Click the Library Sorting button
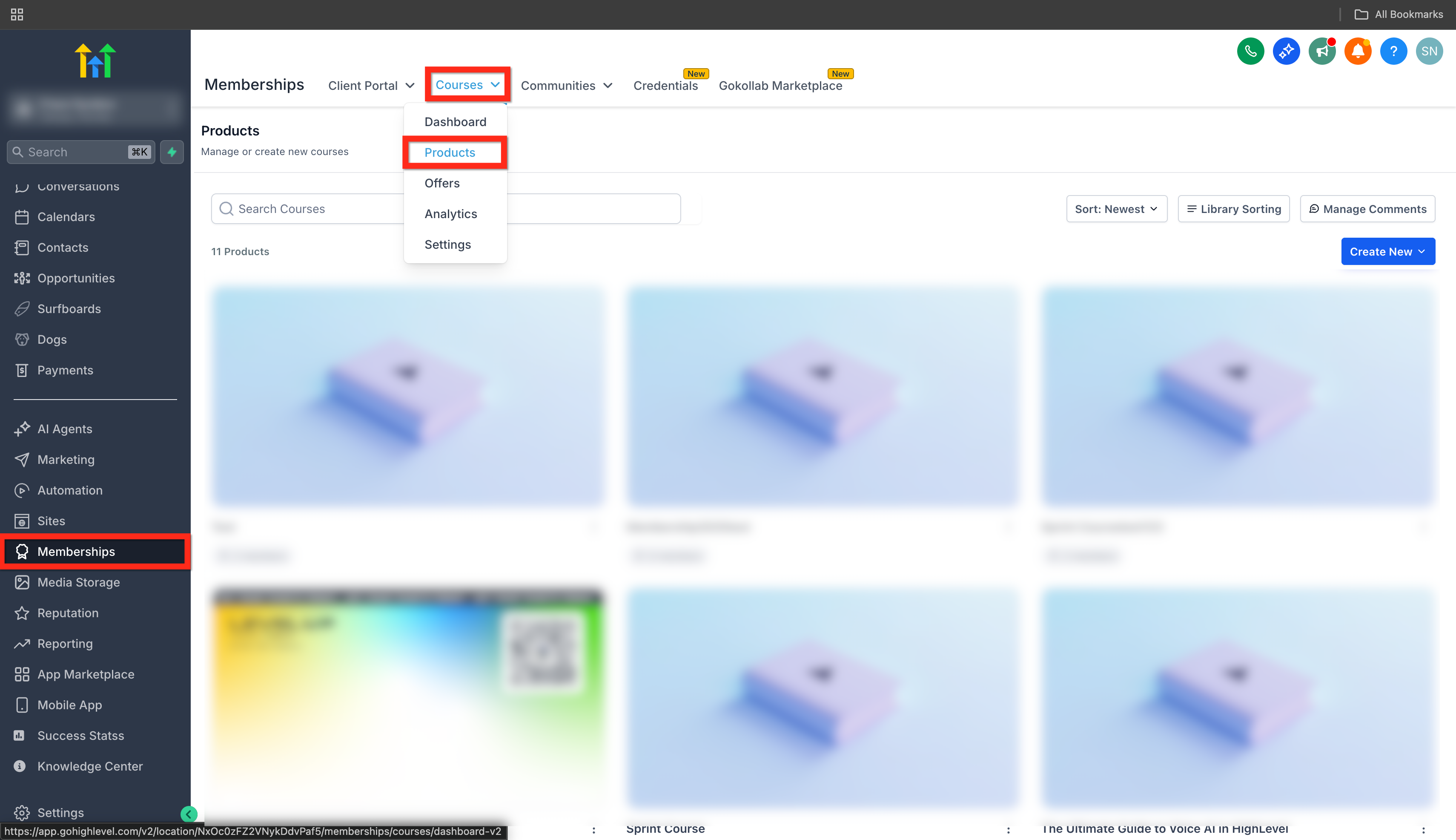1456x840 pixels. pos(1233,209)
